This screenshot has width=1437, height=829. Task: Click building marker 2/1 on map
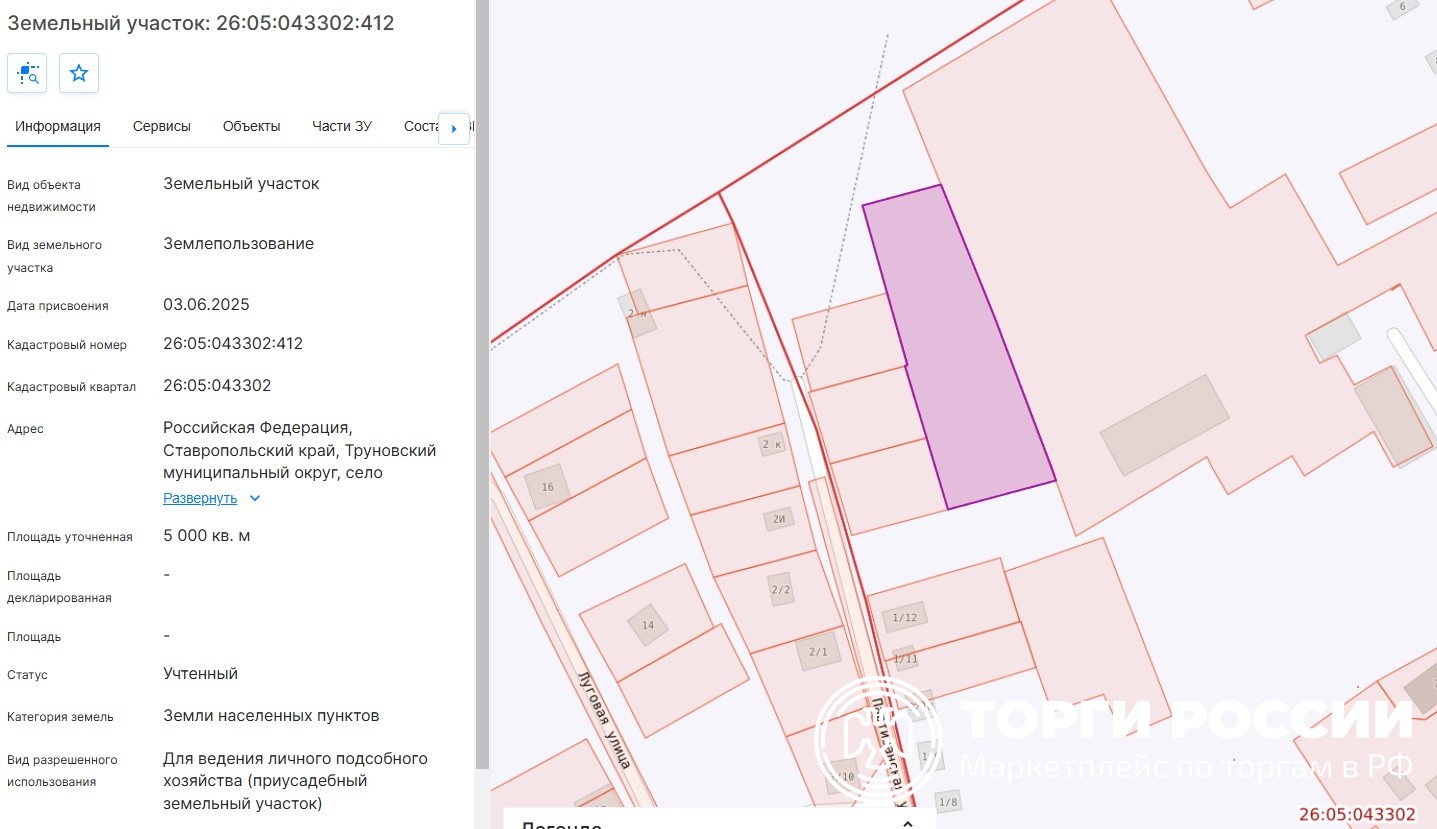(x=818, y=652)
